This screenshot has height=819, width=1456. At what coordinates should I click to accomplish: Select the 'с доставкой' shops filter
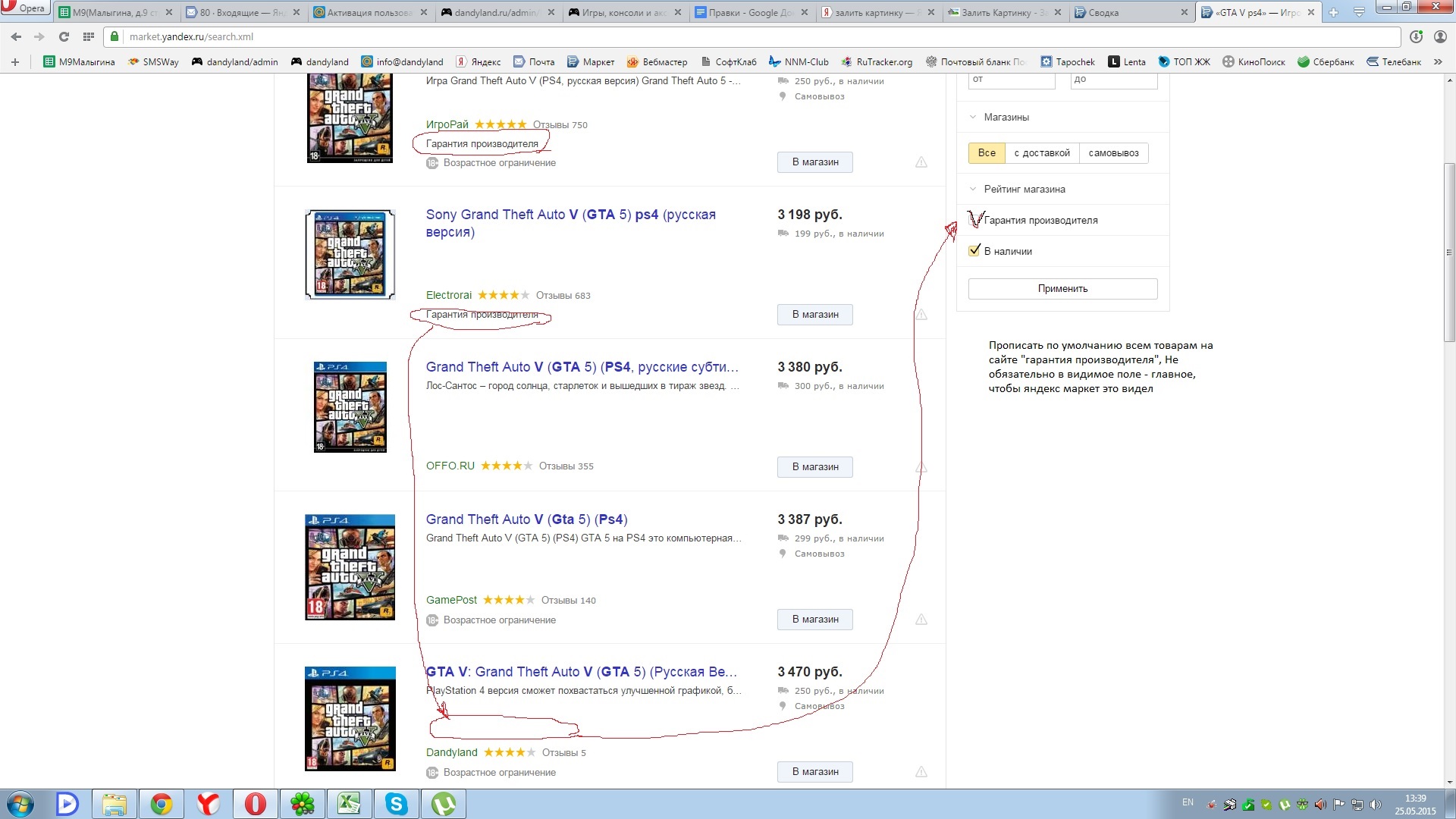[1042, 152]
